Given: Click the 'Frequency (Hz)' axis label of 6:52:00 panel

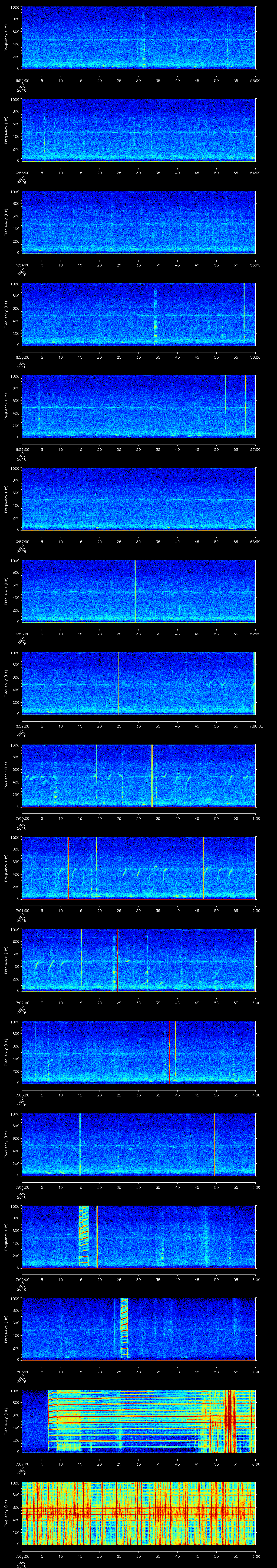Looking at the screenshot, I should click(x=7, y=38).
